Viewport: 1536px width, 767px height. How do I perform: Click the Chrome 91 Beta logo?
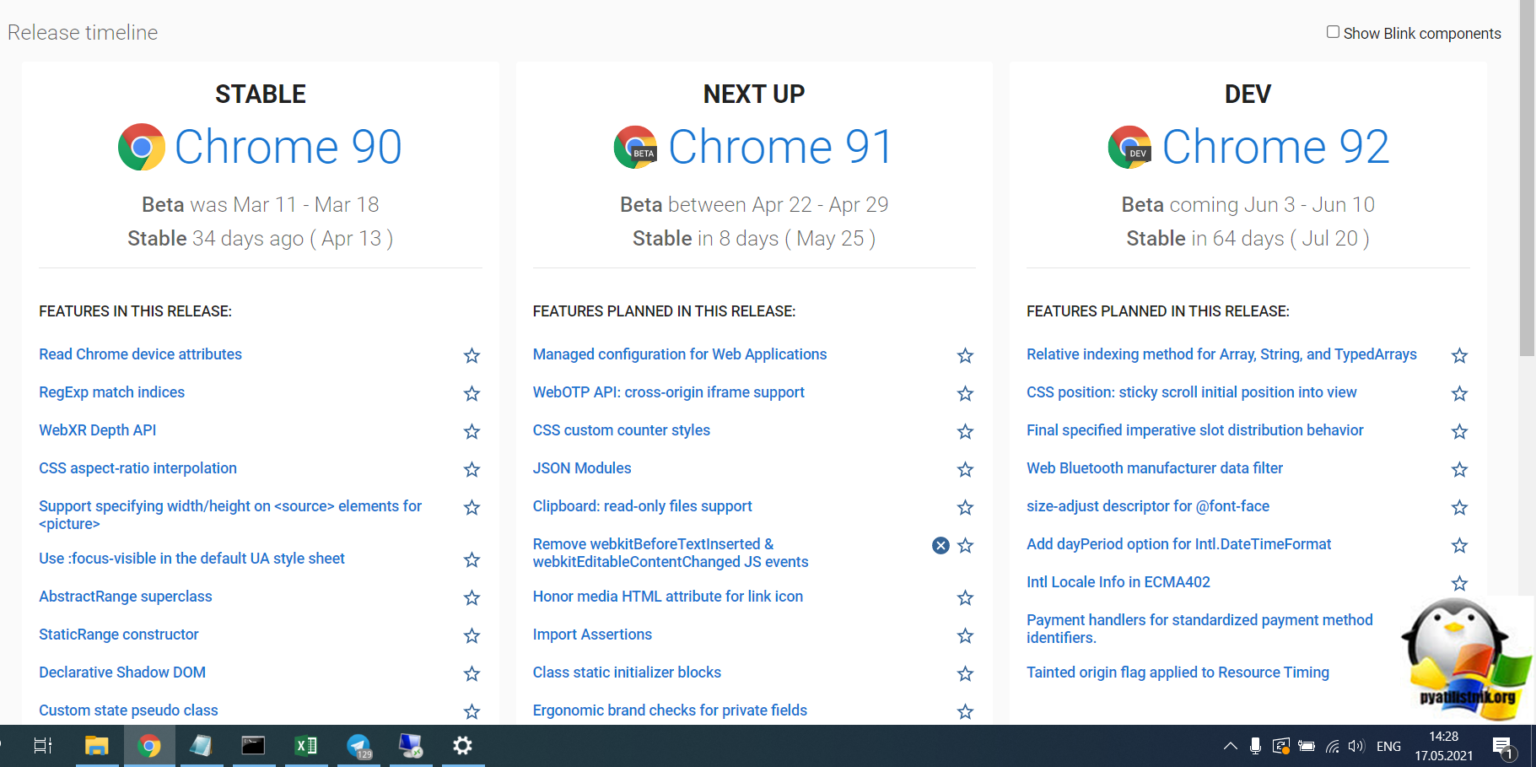click(635, 147)
